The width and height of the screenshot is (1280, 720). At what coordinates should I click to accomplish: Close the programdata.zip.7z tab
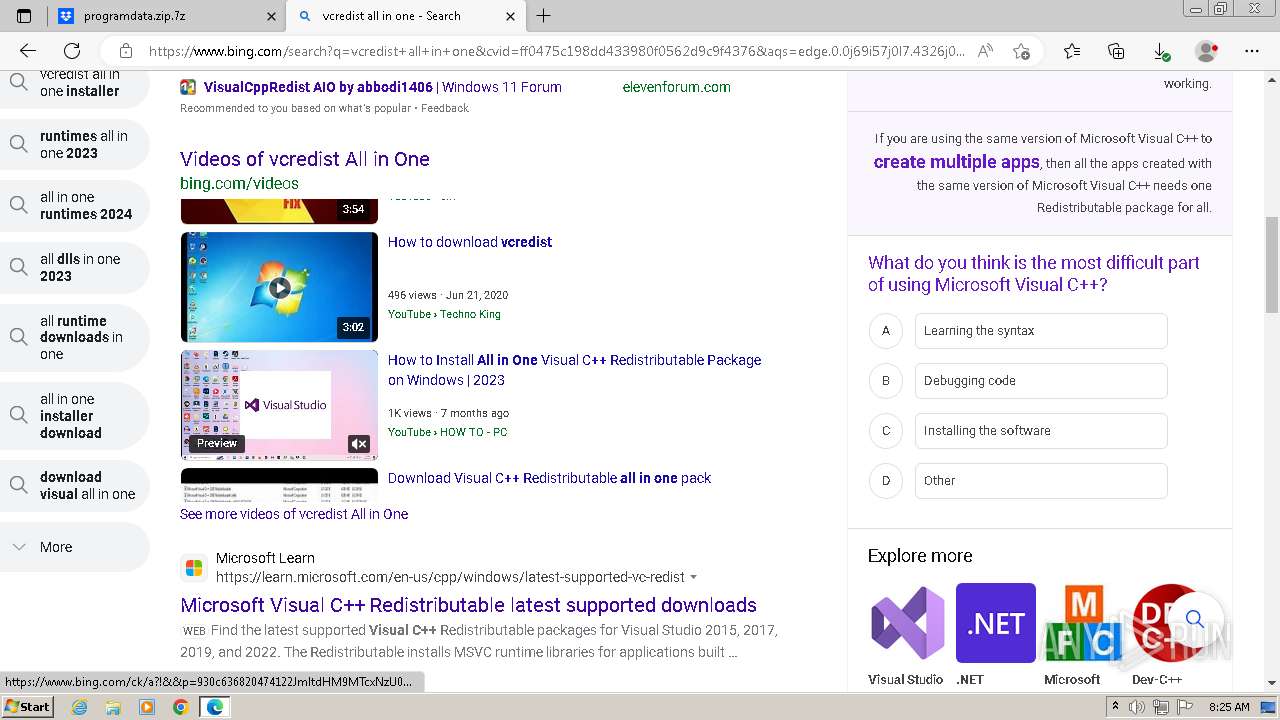coord(271,16)
